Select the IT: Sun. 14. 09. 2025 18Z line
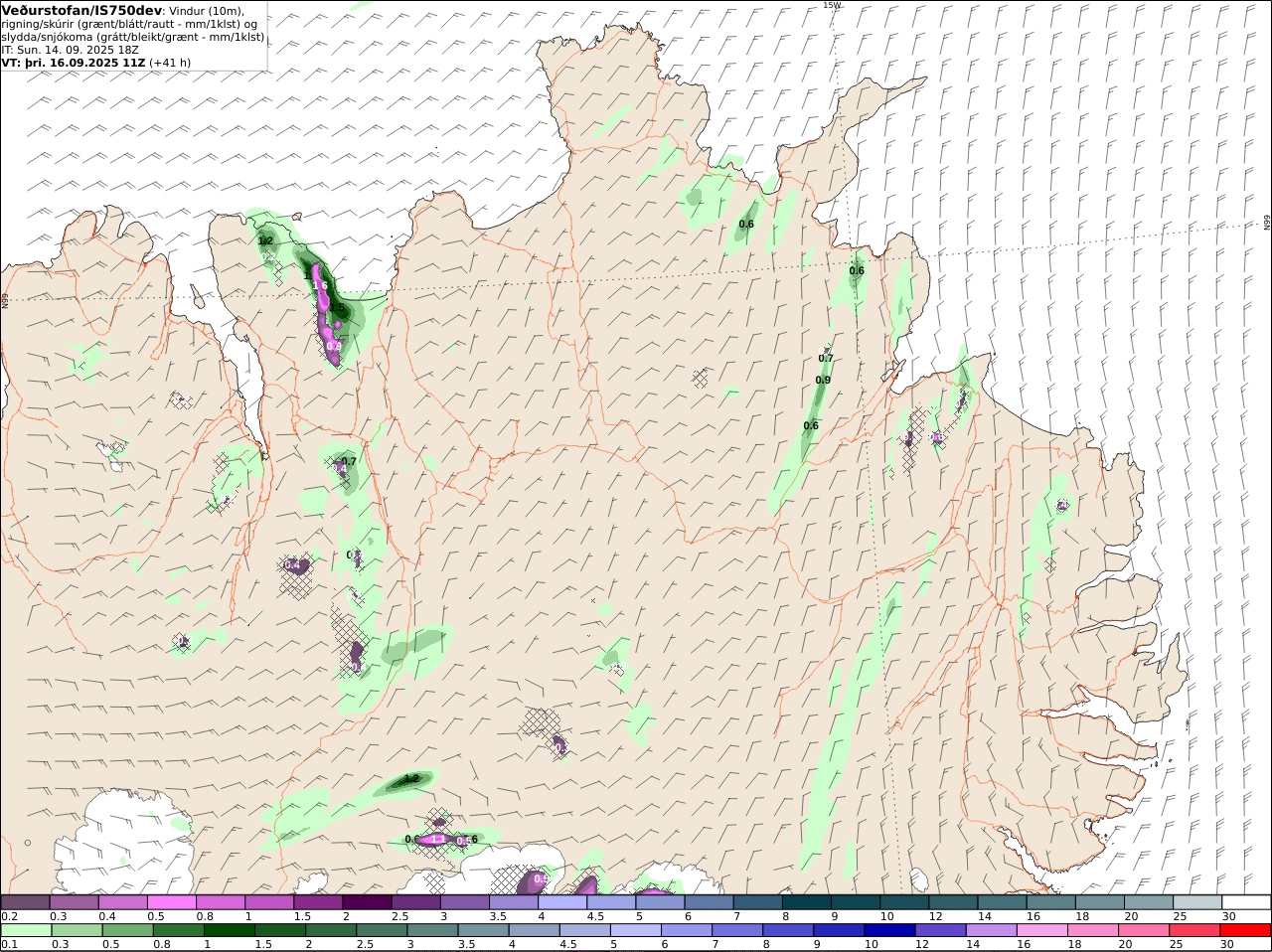1272x952 pixels. 71,49
